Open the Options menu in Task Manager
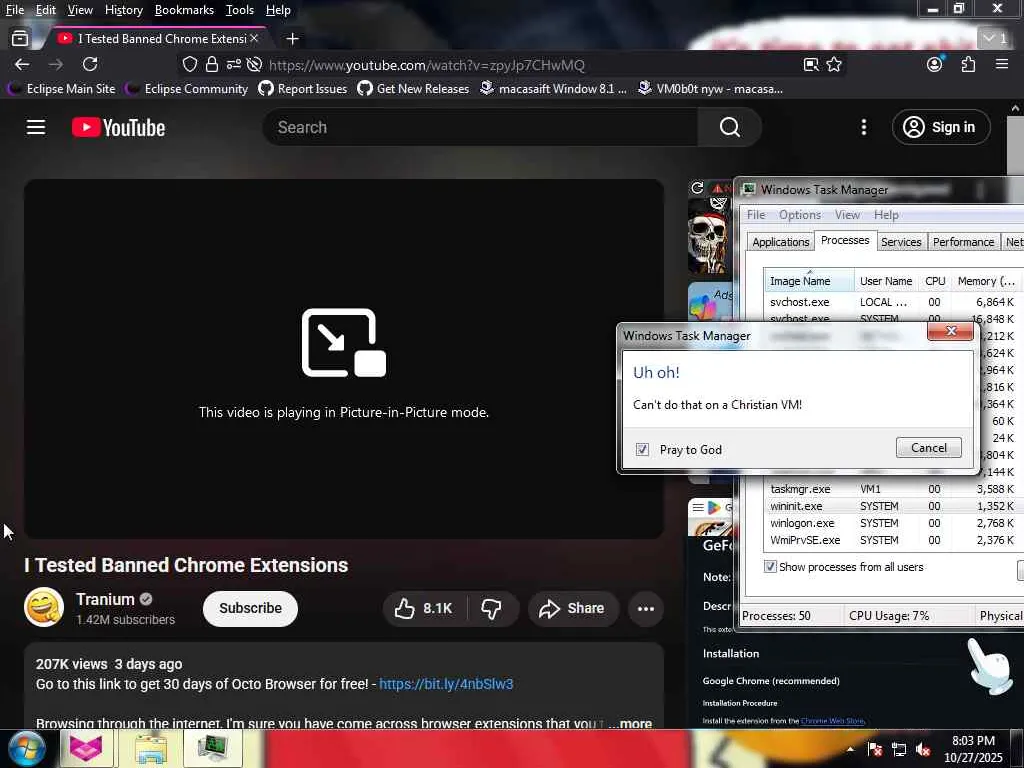The height and width of the screenshot is (768, 1024). tap(799, 215)
